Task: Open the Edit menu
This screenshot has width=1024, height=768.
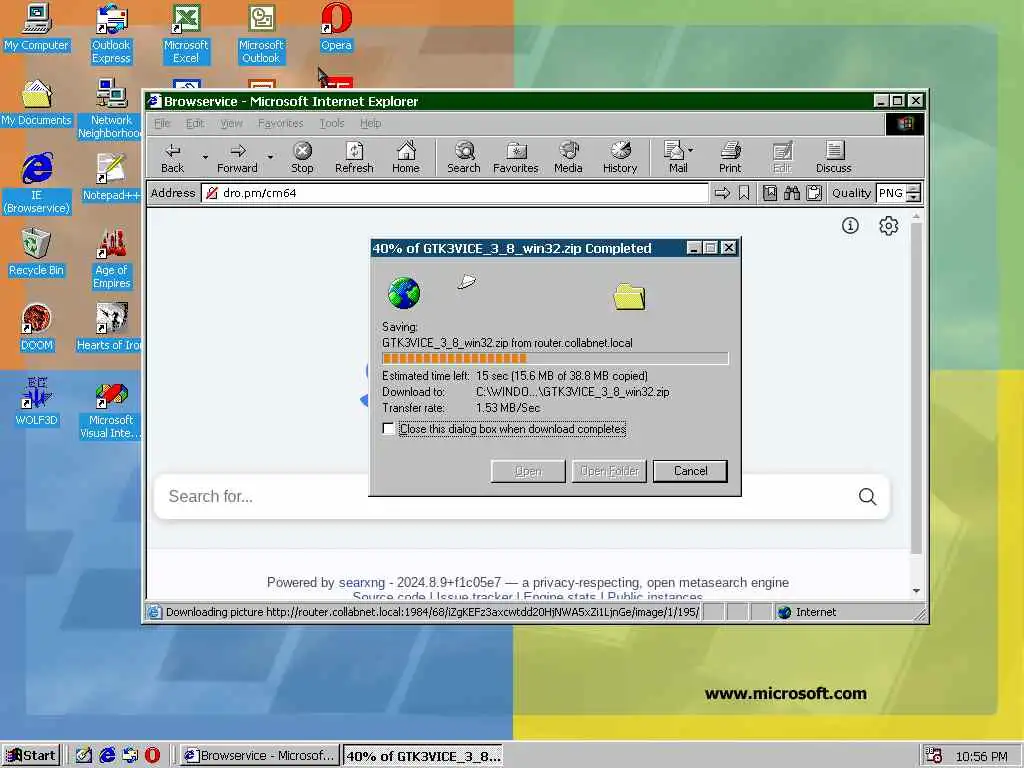Action: point(195,123)
